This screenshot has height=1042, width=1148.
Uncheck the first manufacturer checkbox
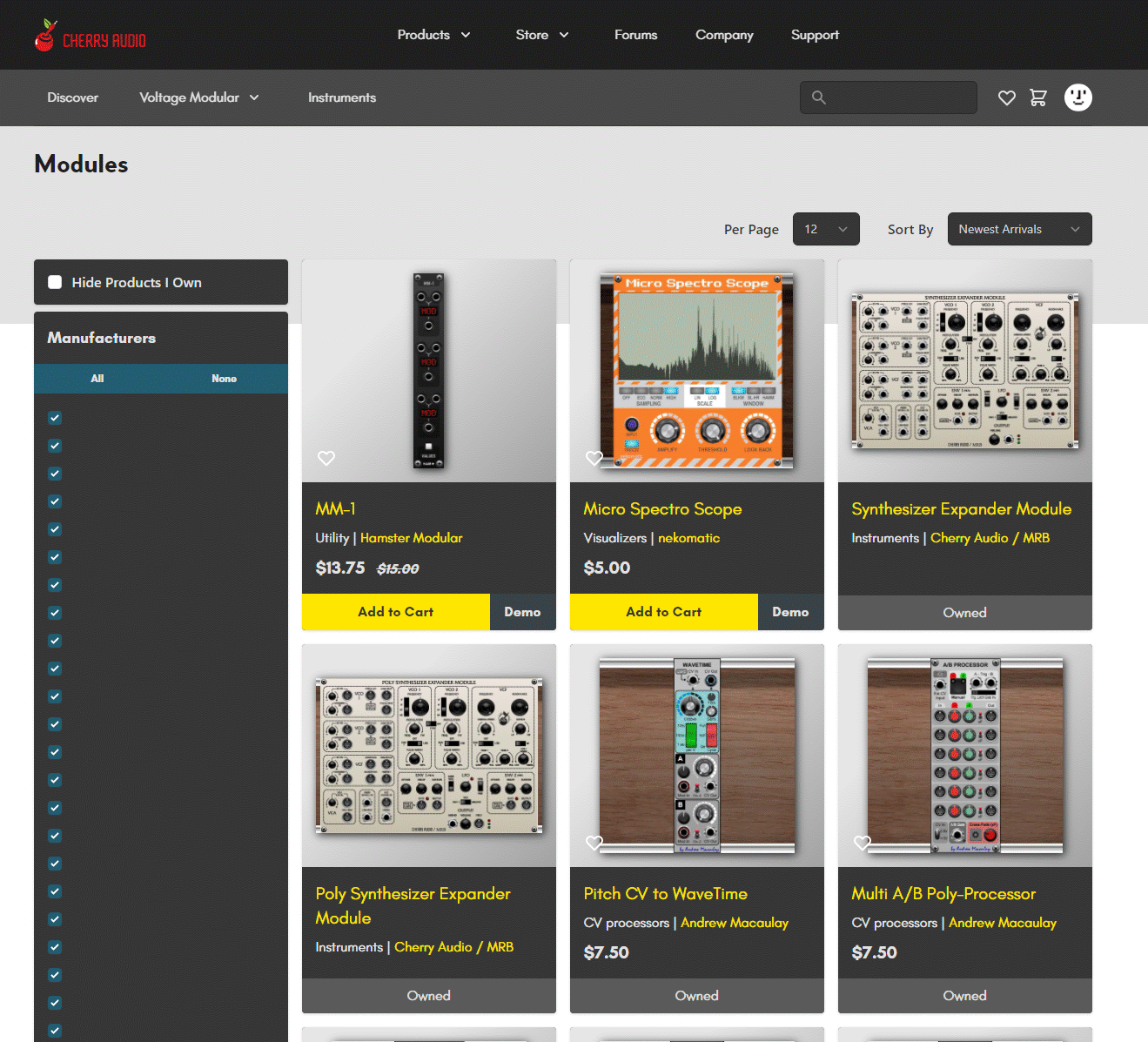click(x=55, y=418)
